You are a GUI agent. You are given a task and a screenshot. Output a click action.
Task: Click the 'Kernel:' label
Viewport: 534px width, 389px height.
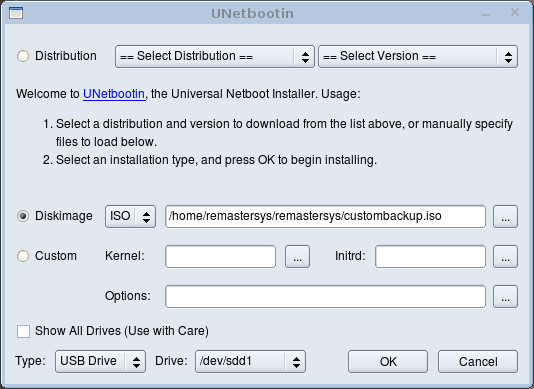(x=125, y=256)
